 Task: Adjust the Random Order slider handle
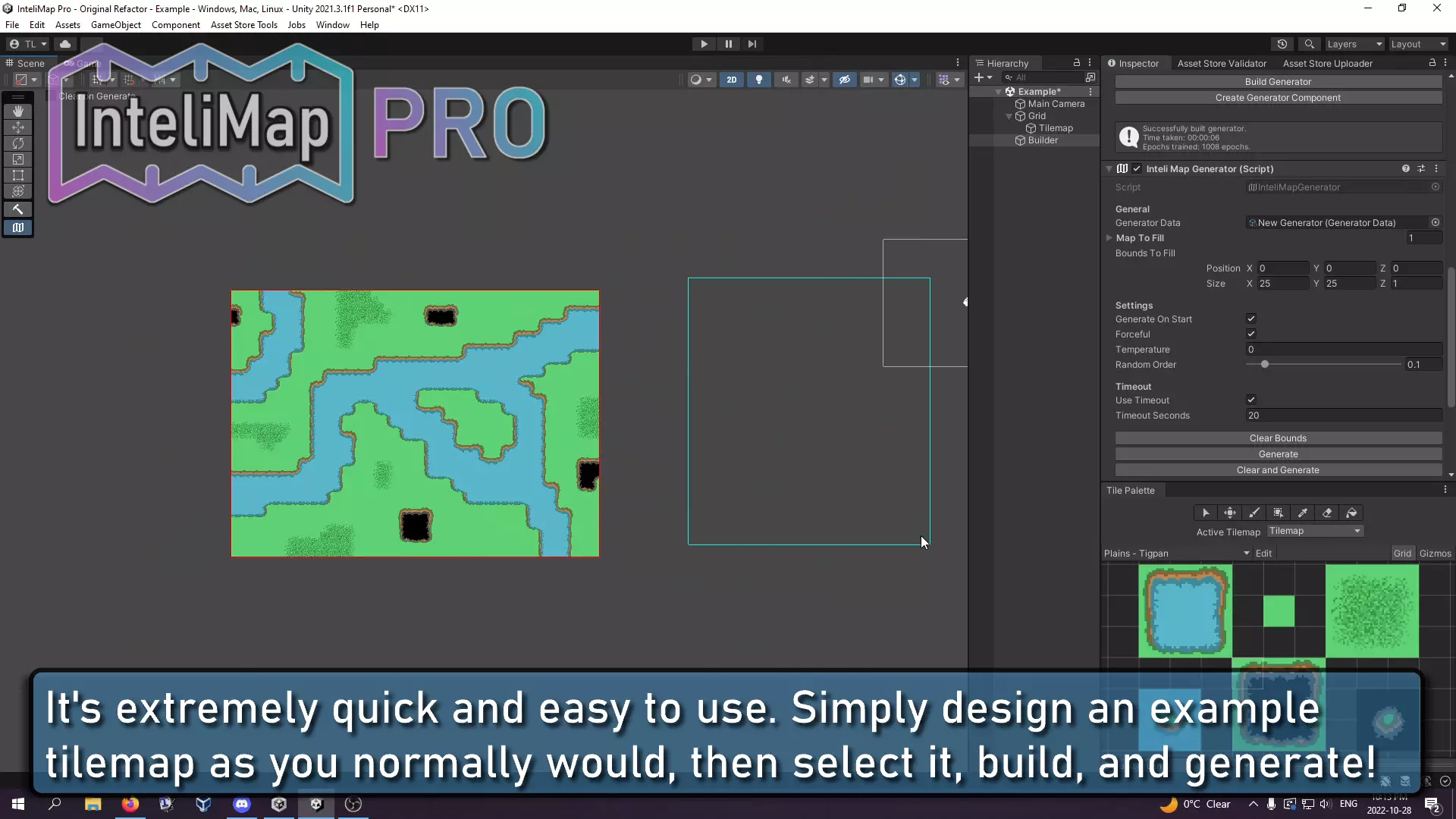(x=1265, y=365)
